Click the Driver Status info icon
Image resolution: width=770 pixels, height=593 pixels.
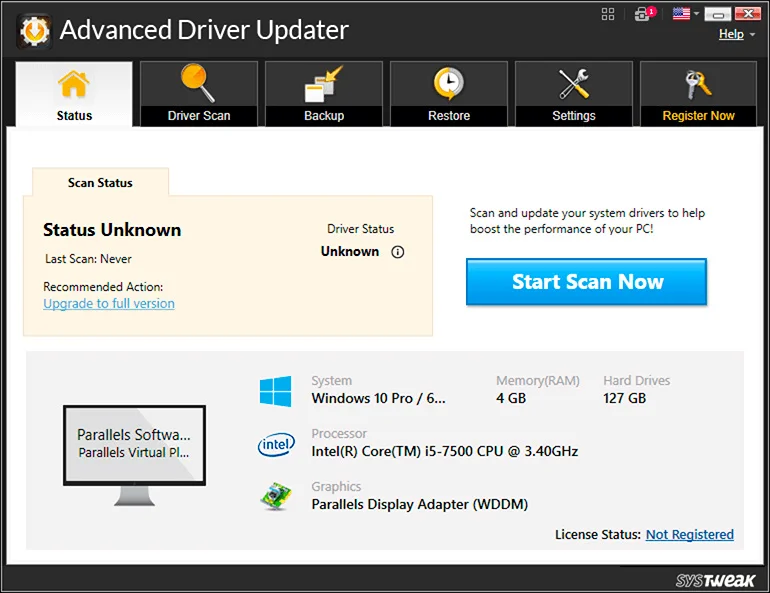(x=397, y=252)
